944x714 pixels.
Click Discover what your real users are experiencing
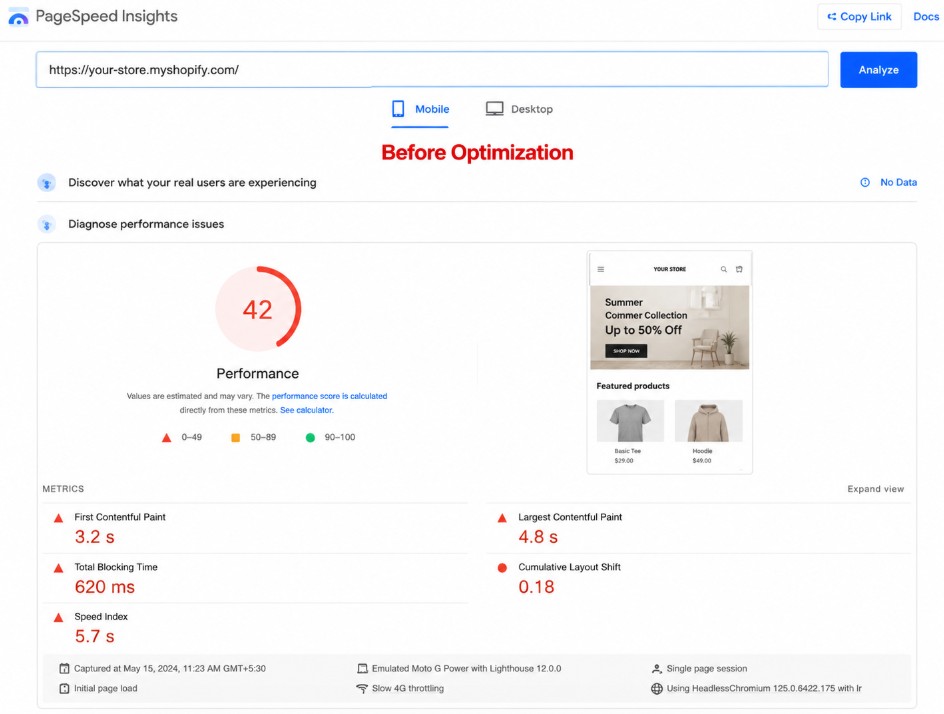192,182
